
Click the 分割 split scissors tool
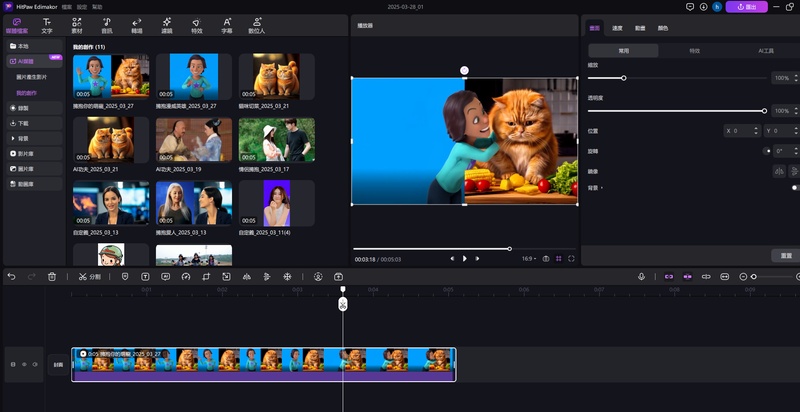coord(89,276)
